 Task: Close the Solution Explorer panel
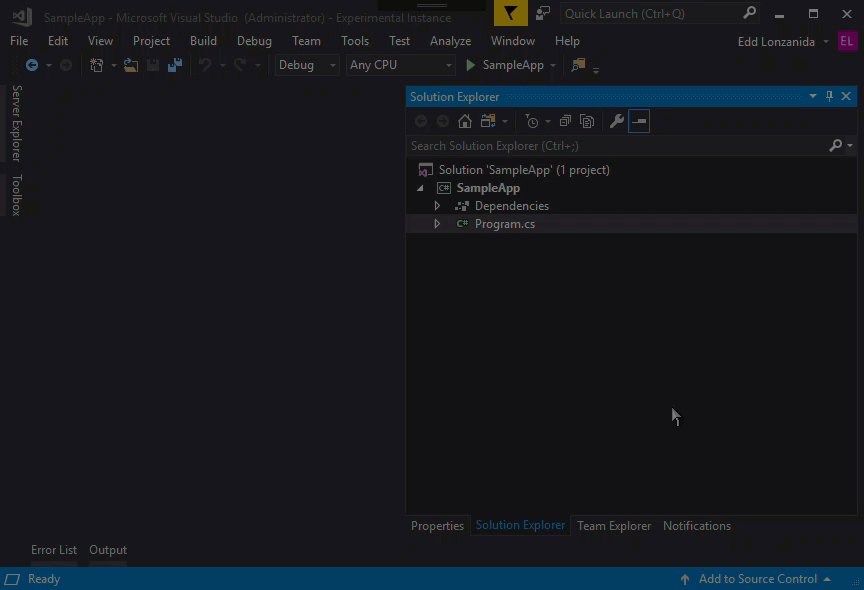click(846, 96)
